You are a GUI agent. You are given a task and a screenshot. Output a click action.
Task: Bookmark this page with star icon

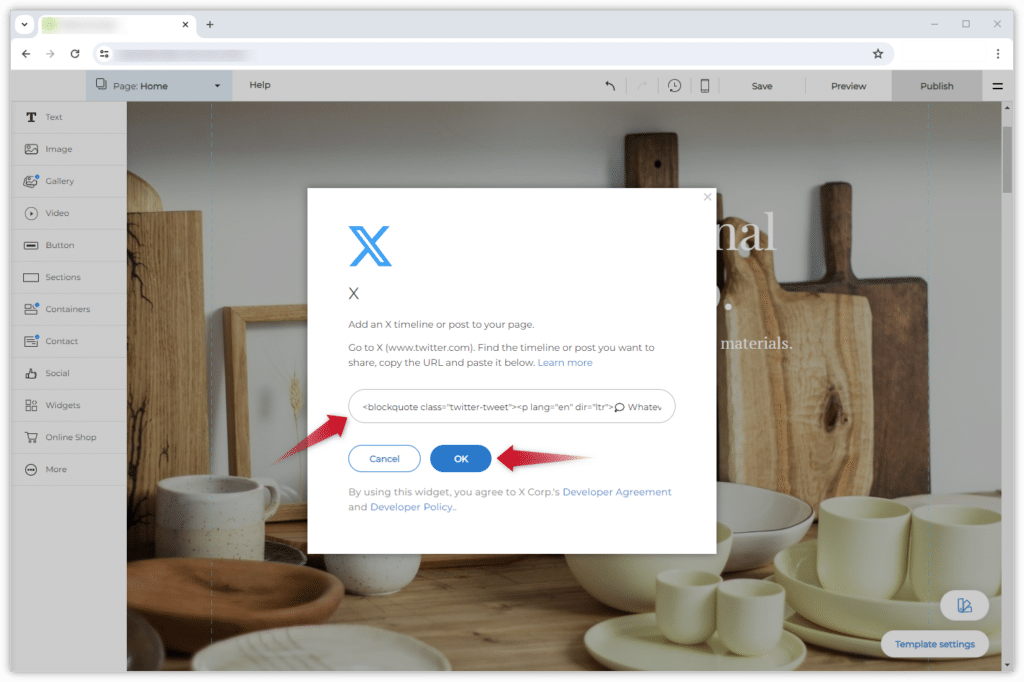pyautogui.click(x=878, y=54)
